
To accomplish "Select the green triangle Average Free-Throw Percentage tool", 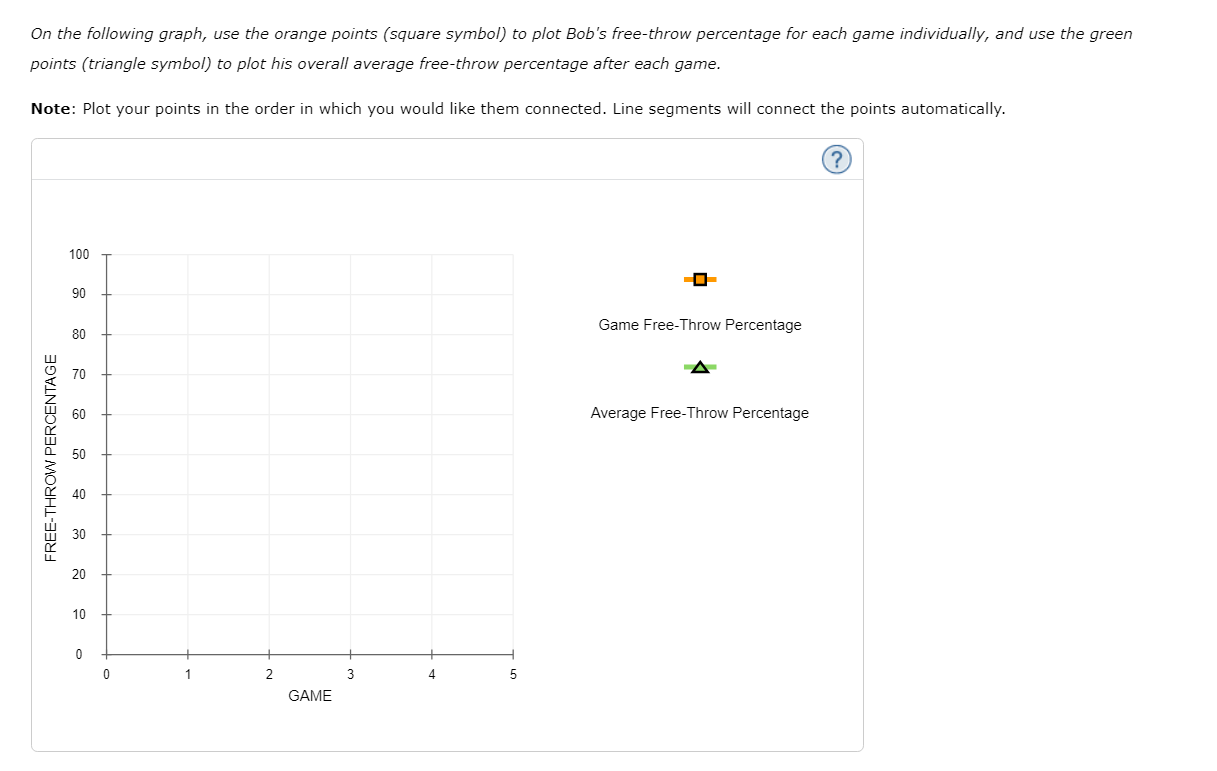I will tap(699, 367).
